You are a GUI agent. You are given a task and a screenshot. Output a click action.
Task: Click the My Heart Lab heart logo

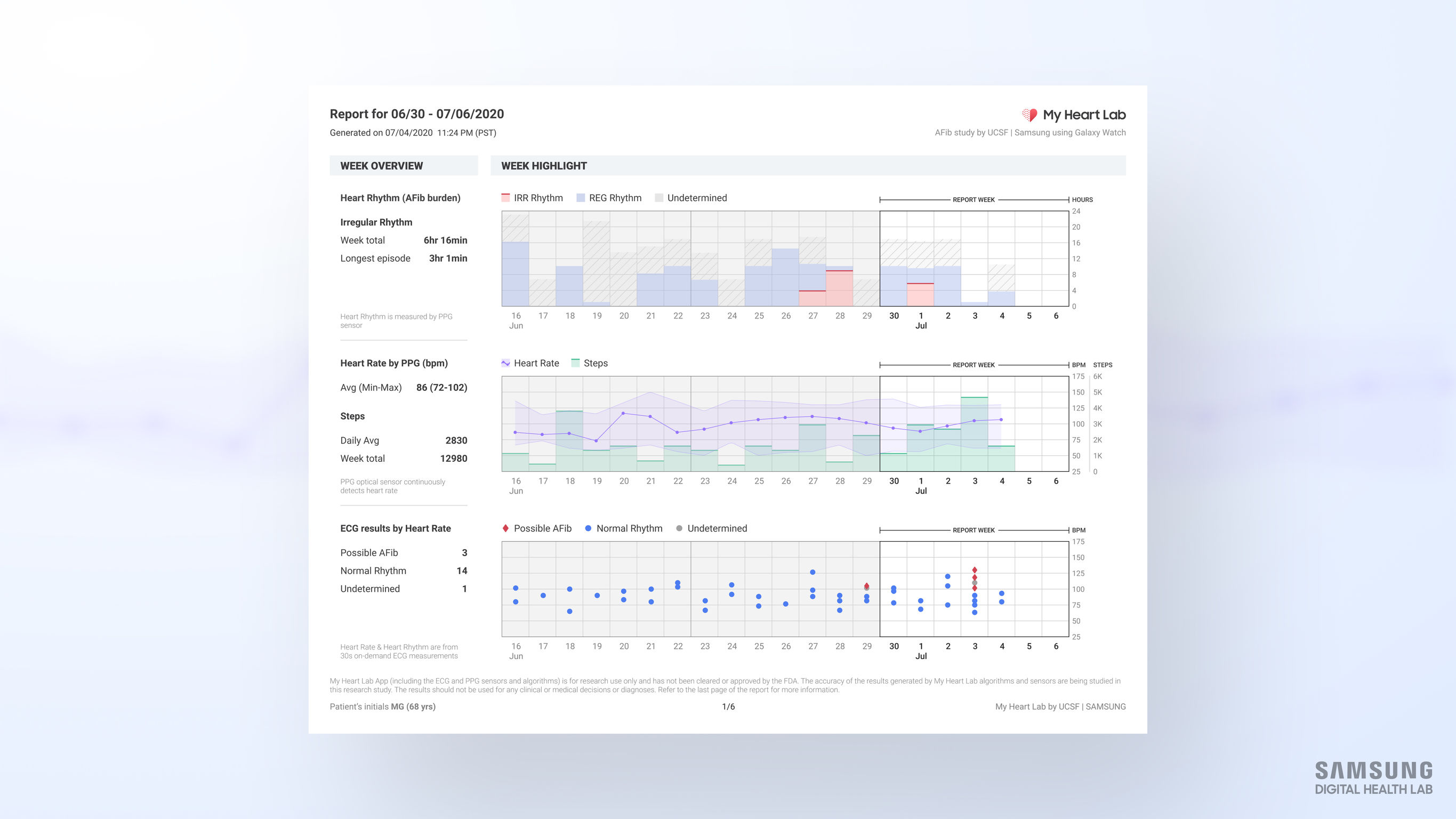point(1029,115)
